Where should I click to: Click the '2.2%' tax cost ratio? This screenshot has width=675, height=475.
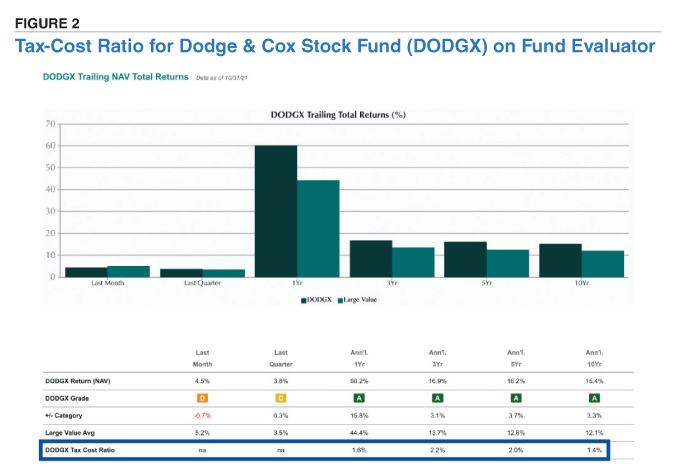point(437,450)
